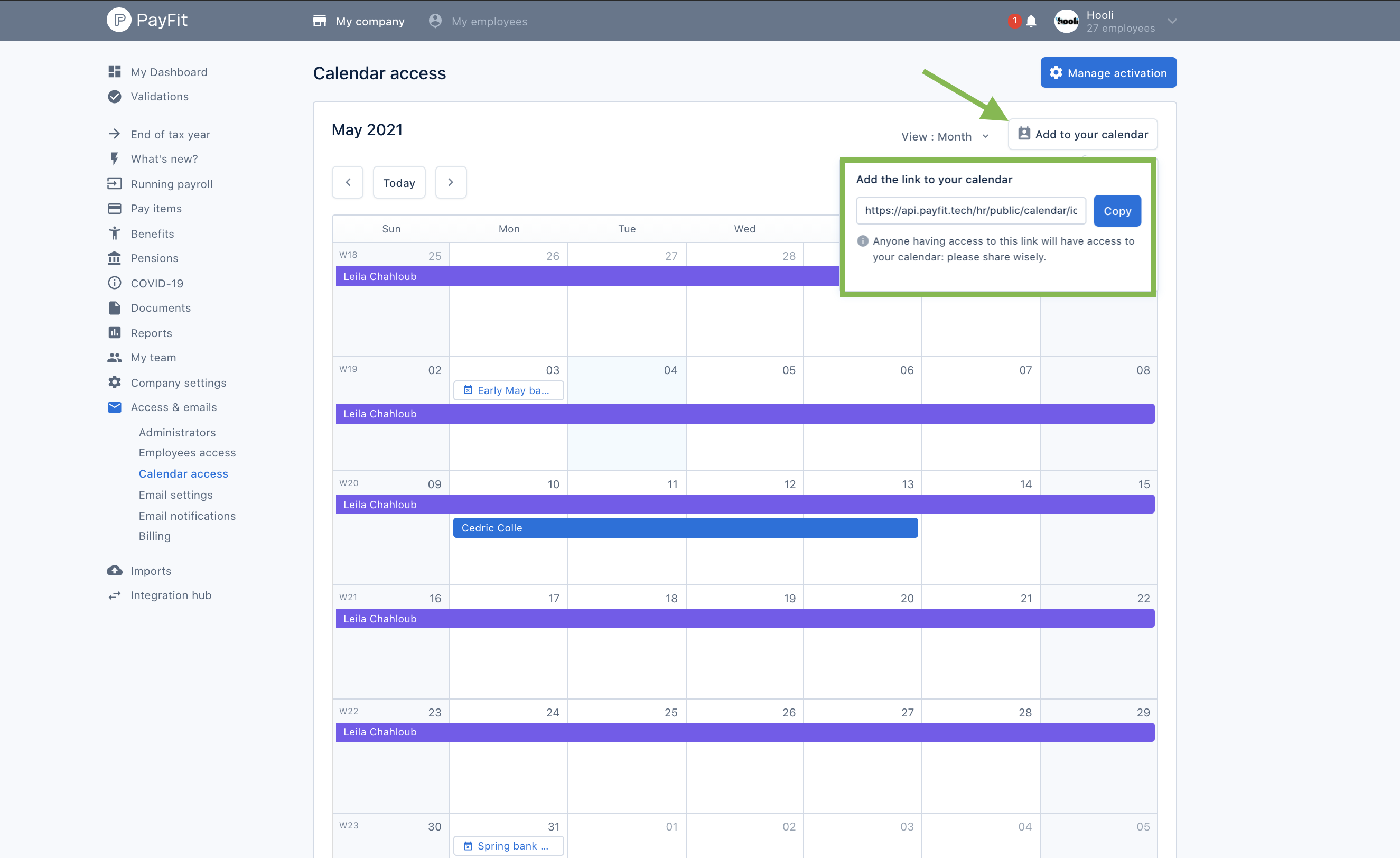Click the May 2021 heading

(367, 130)
